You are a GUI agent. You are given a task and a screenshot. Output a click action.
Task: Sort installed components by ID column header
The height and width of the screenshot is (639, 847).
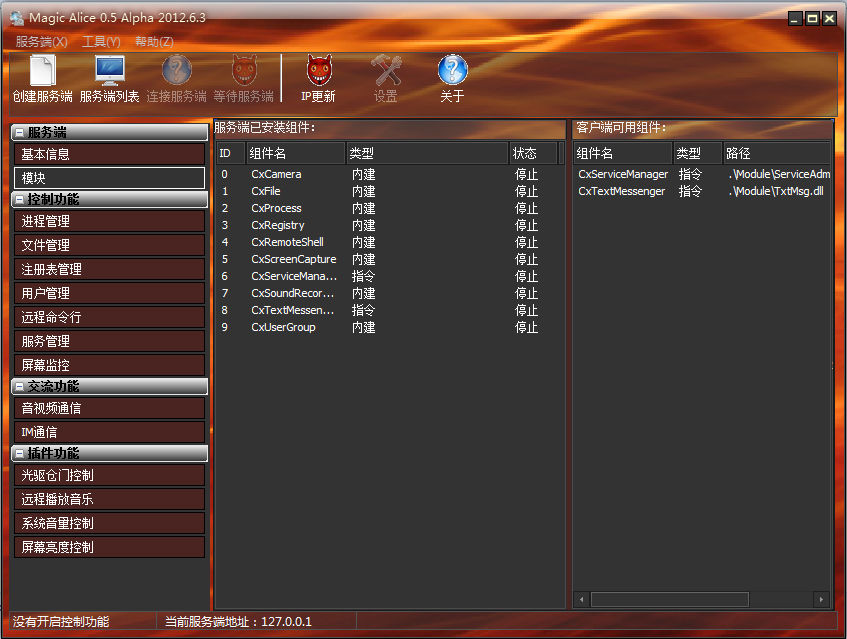[x=231, y=153]
